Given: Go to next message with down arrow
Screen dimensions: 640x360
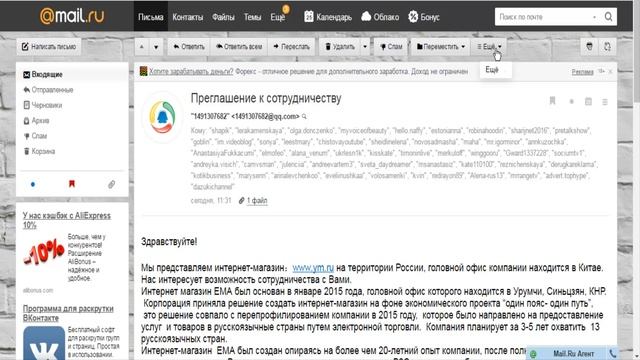Looking at the screenshot, I should [x=156, y=47].
